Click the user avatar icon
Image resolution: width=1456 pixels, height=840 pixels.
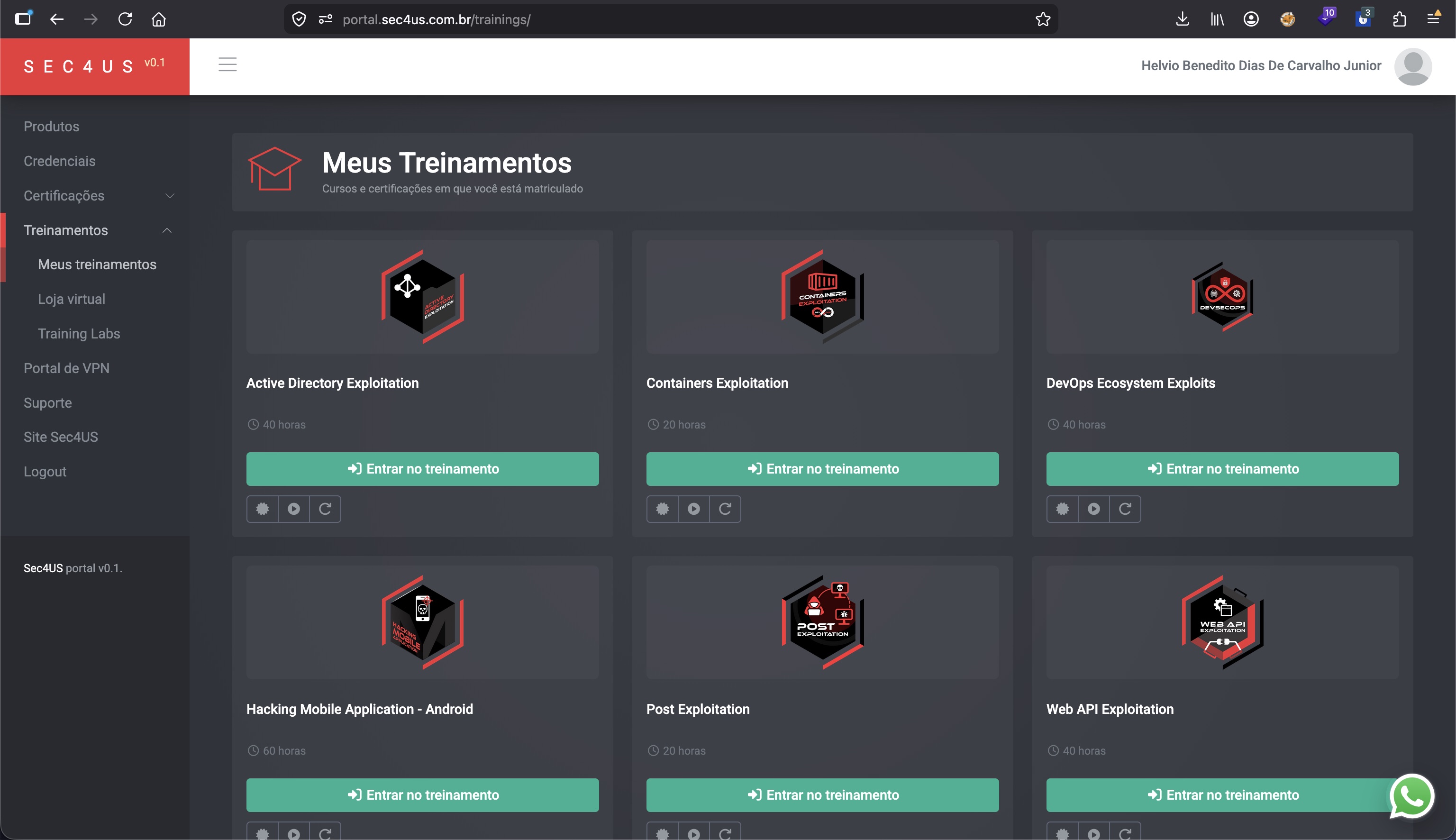tap(1413, 66)
